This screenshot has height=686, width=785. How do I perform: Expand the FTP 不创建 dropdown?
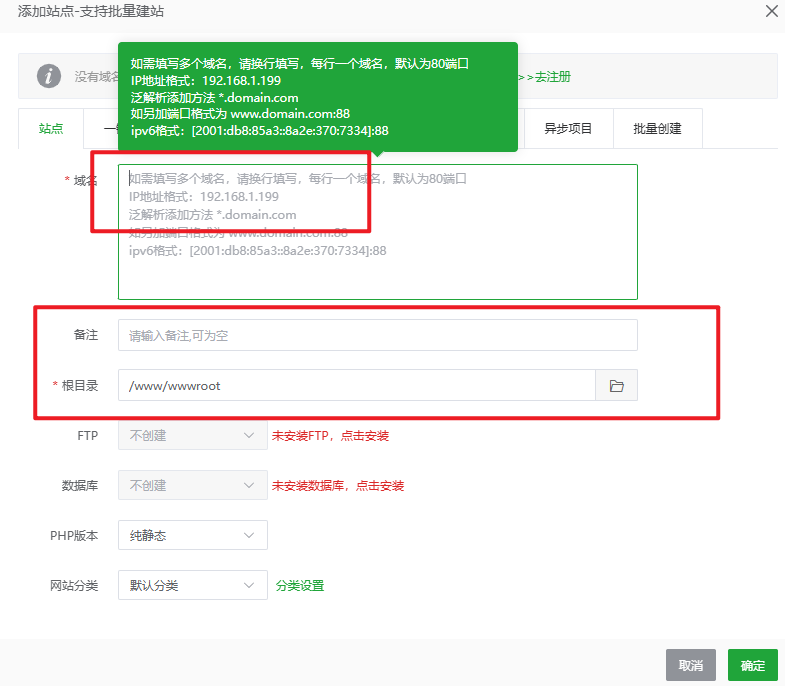[x=193, y=435]
